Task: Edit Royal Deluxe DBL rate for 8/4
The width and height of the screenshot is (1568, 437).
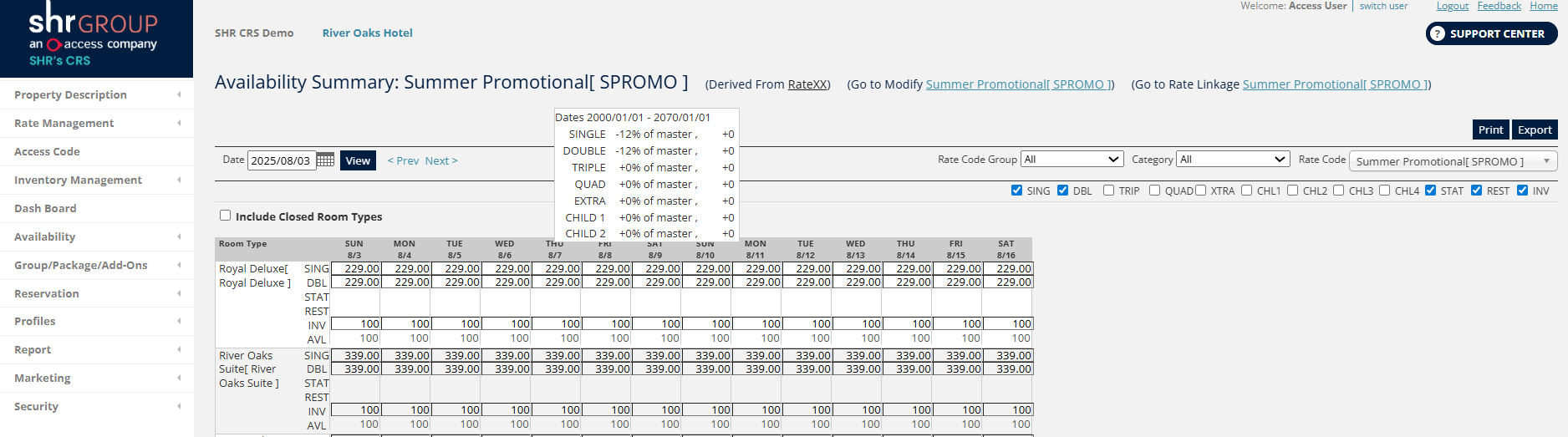Action: [406, 282]
